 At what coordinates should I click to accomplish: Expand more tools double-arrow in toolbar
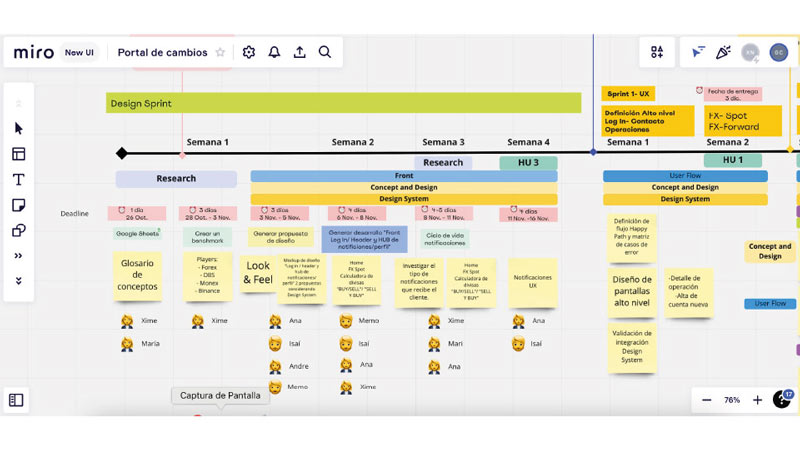click(18, 256)
